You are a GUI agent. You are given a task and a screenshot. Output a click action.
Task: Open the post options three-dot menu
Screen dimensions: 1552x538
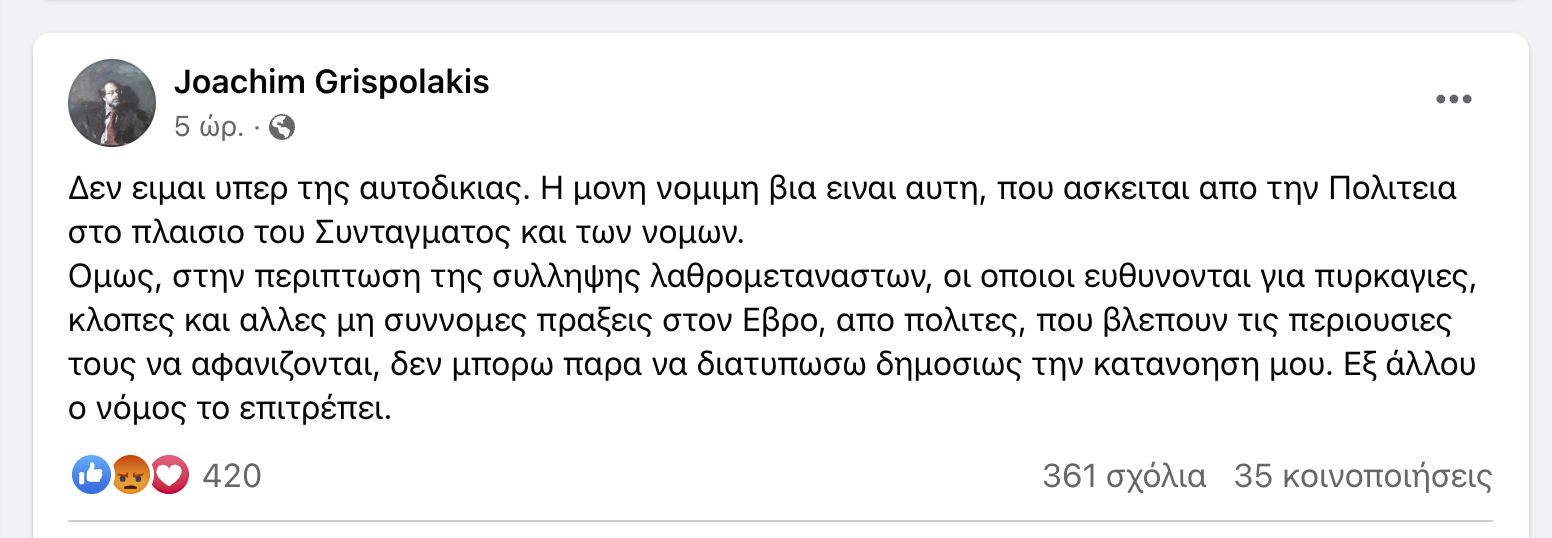click(x=1454, y=99)
